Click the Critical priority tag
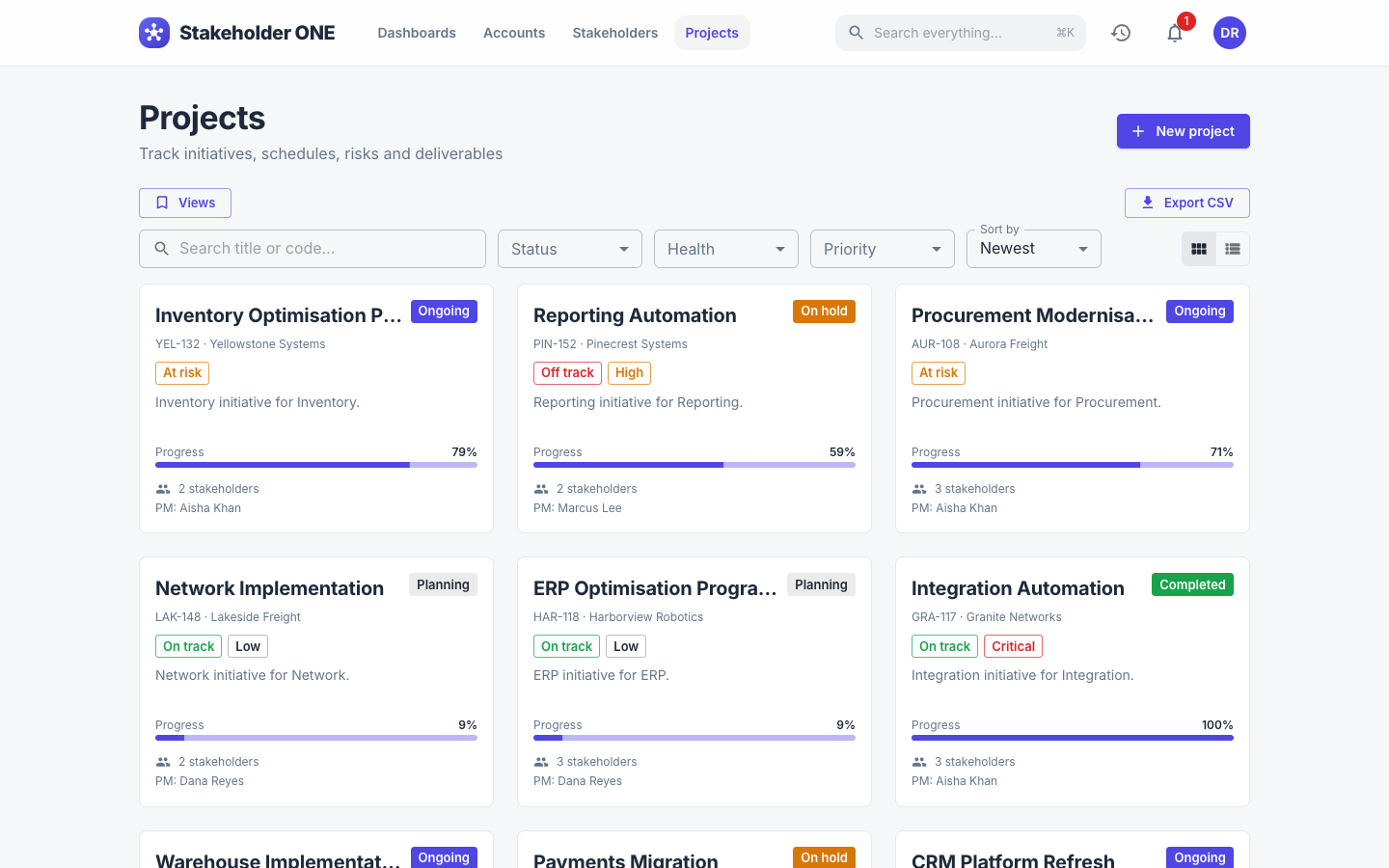The height and width of the screenshot is (868, 1389). pyautogui.click(x=1013, y=646)
